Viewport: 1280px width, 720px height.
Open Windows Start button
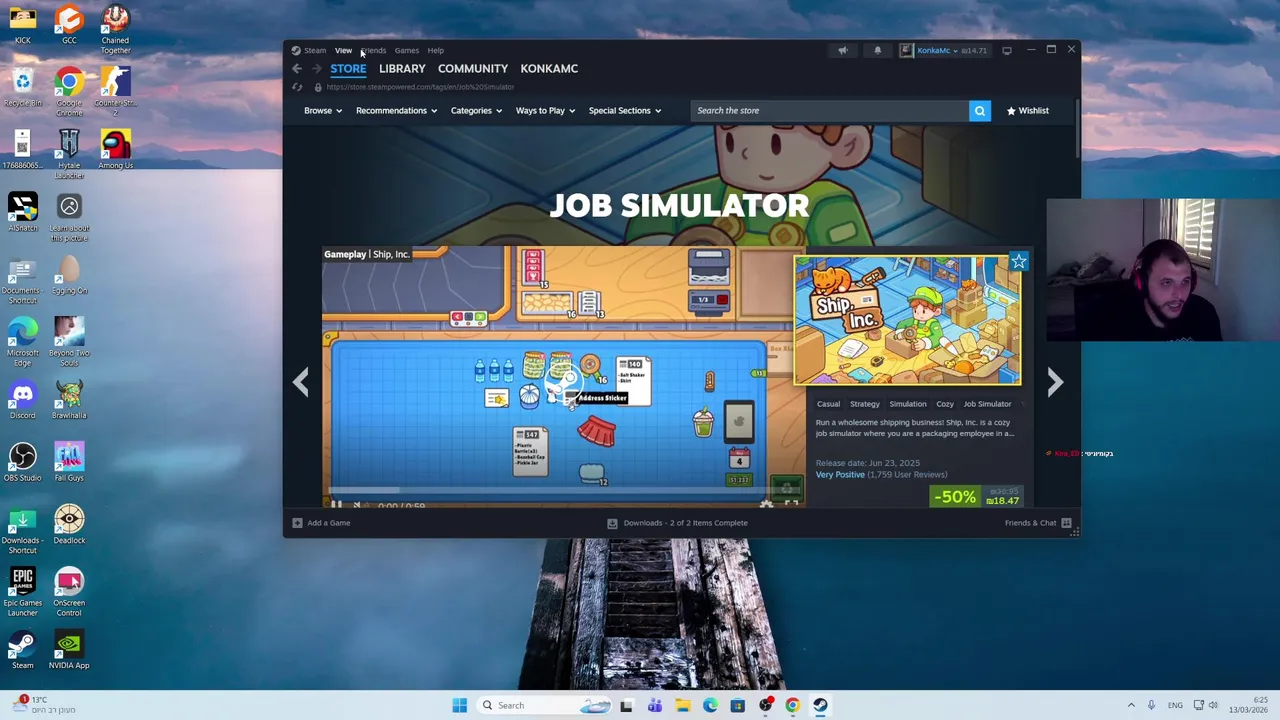(459, 705)
